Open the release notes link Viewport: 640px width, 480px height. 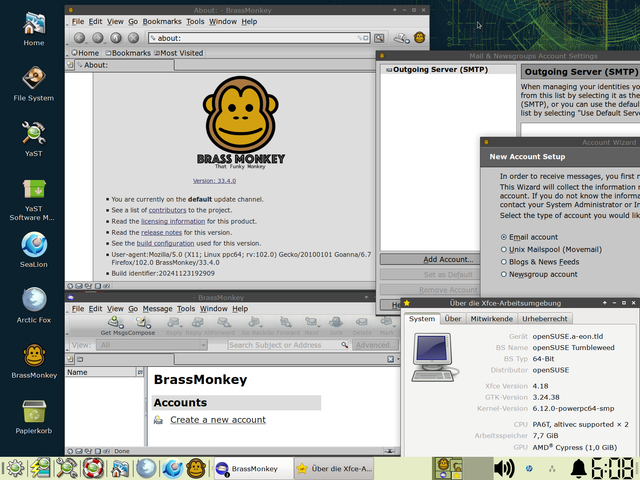[161, 232]
